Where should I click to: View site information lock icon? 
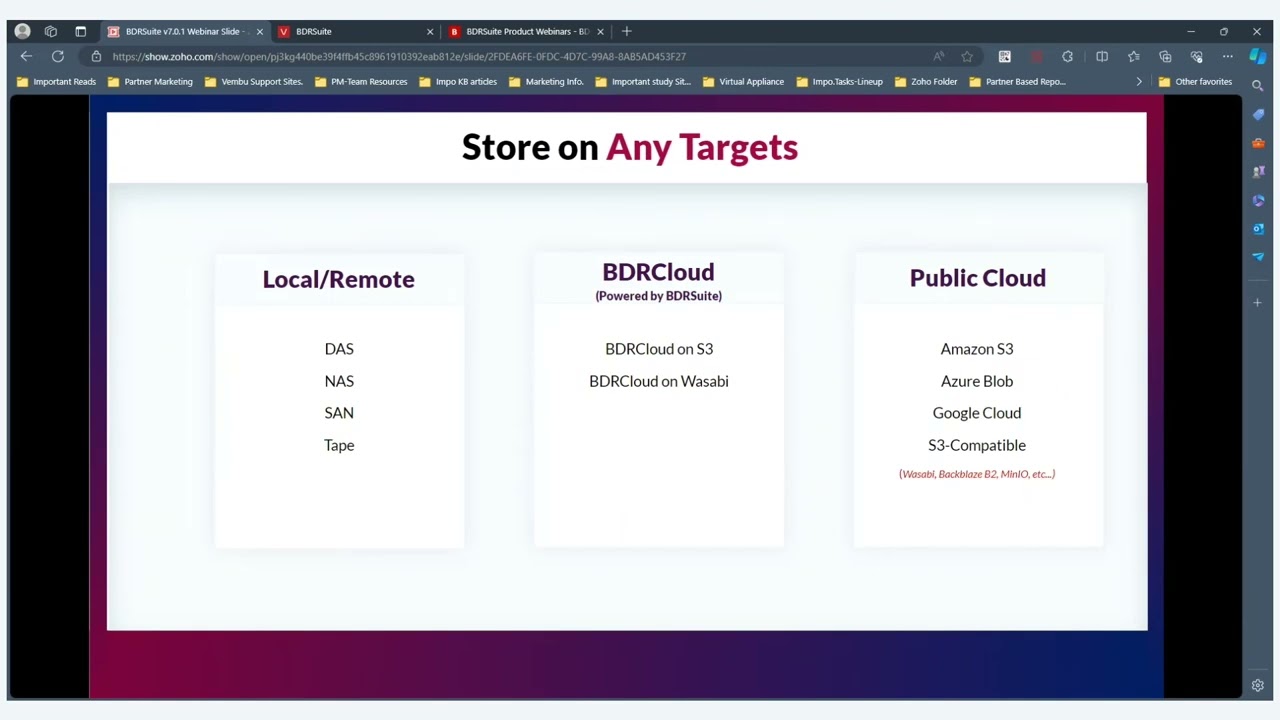96,57
